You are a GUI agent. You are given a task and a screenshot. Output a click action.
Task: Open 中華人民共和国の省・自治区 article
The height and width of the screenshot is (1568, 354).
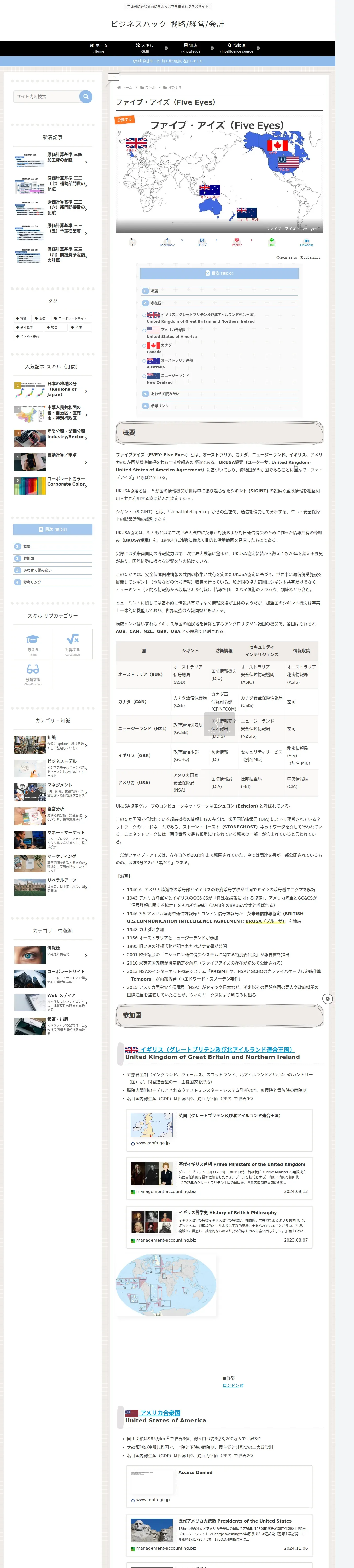(53, 413)
